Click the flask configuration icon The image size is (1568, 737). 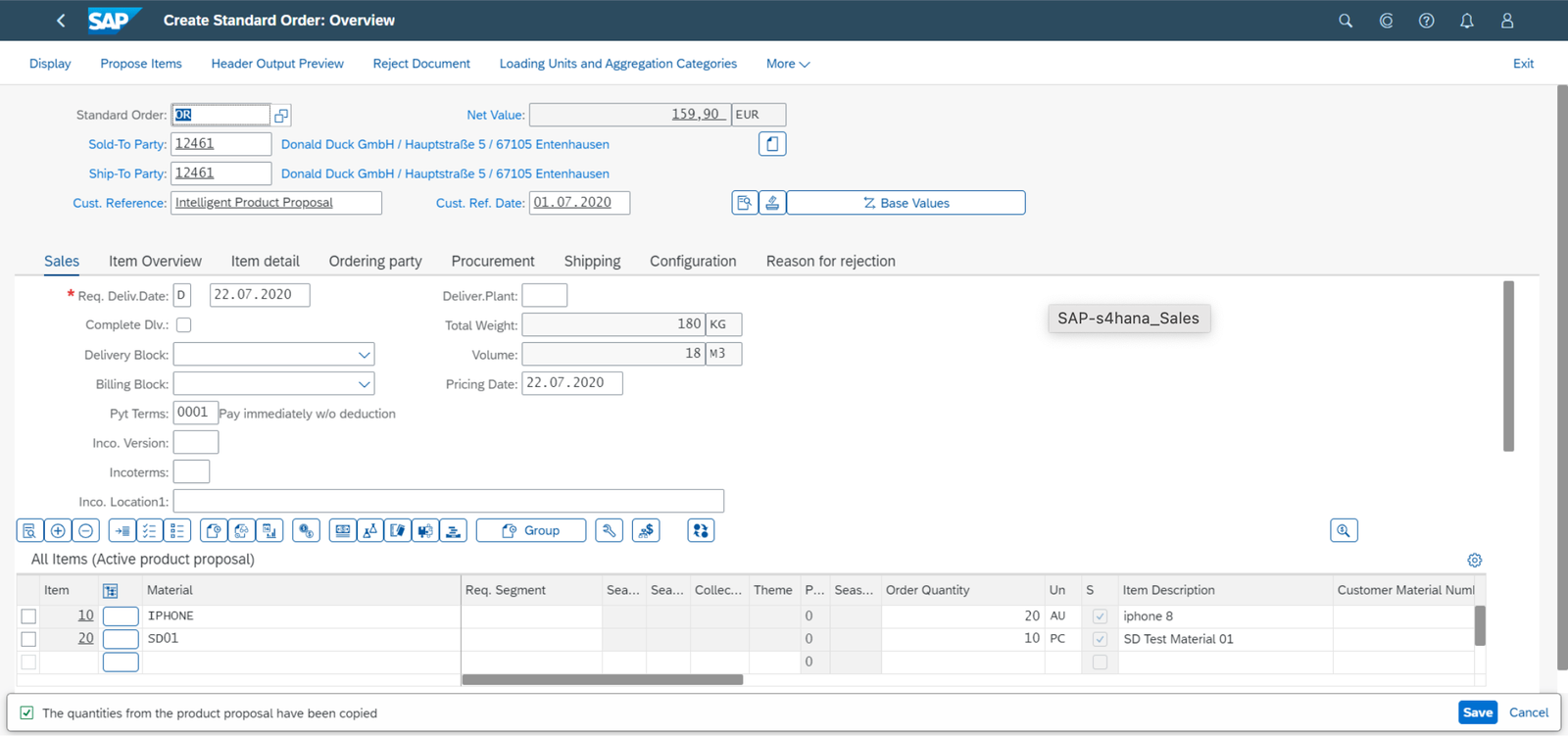[370, 531]
